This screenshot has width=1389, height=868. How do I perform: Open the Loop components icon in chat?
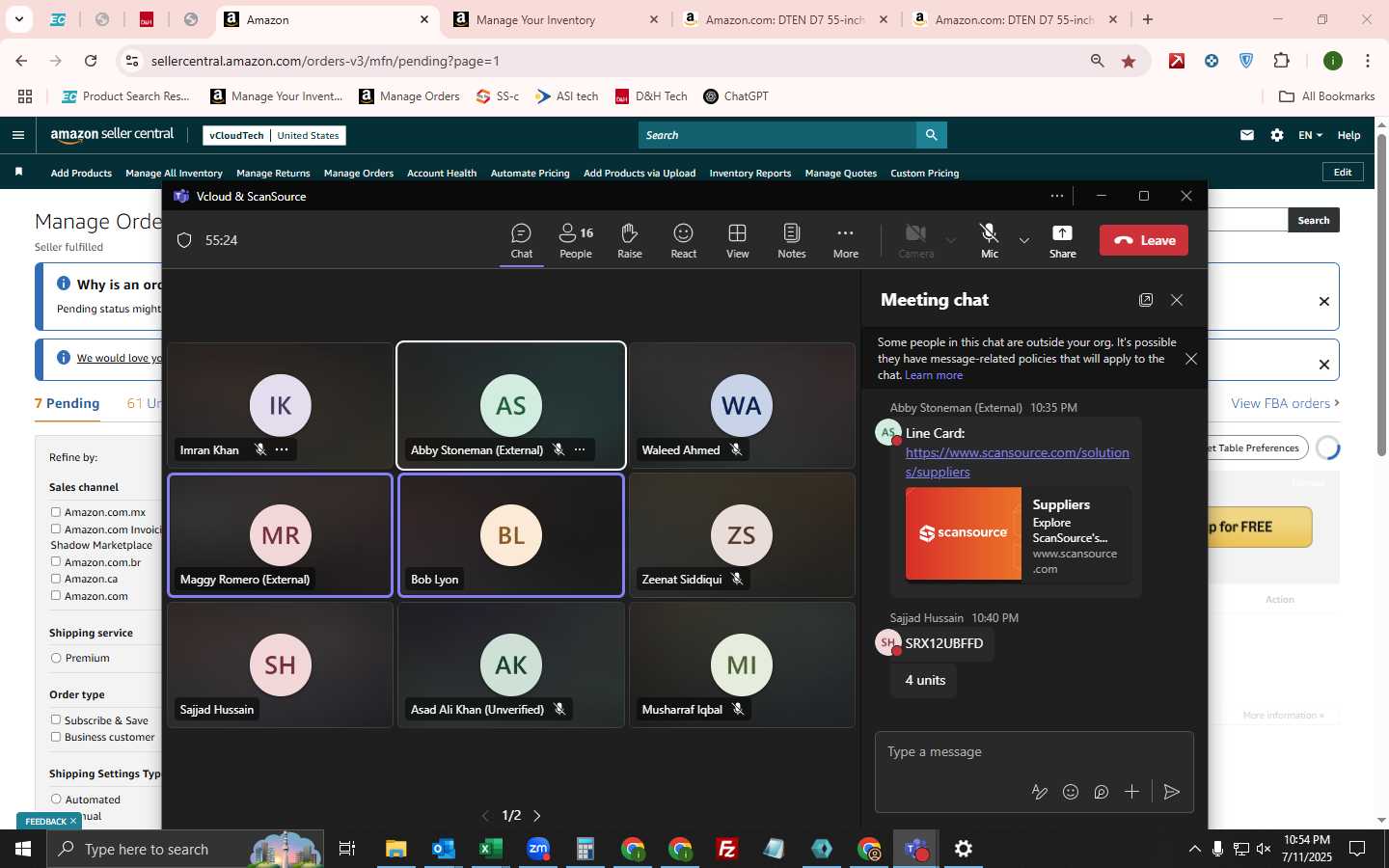pos(1102,792)
